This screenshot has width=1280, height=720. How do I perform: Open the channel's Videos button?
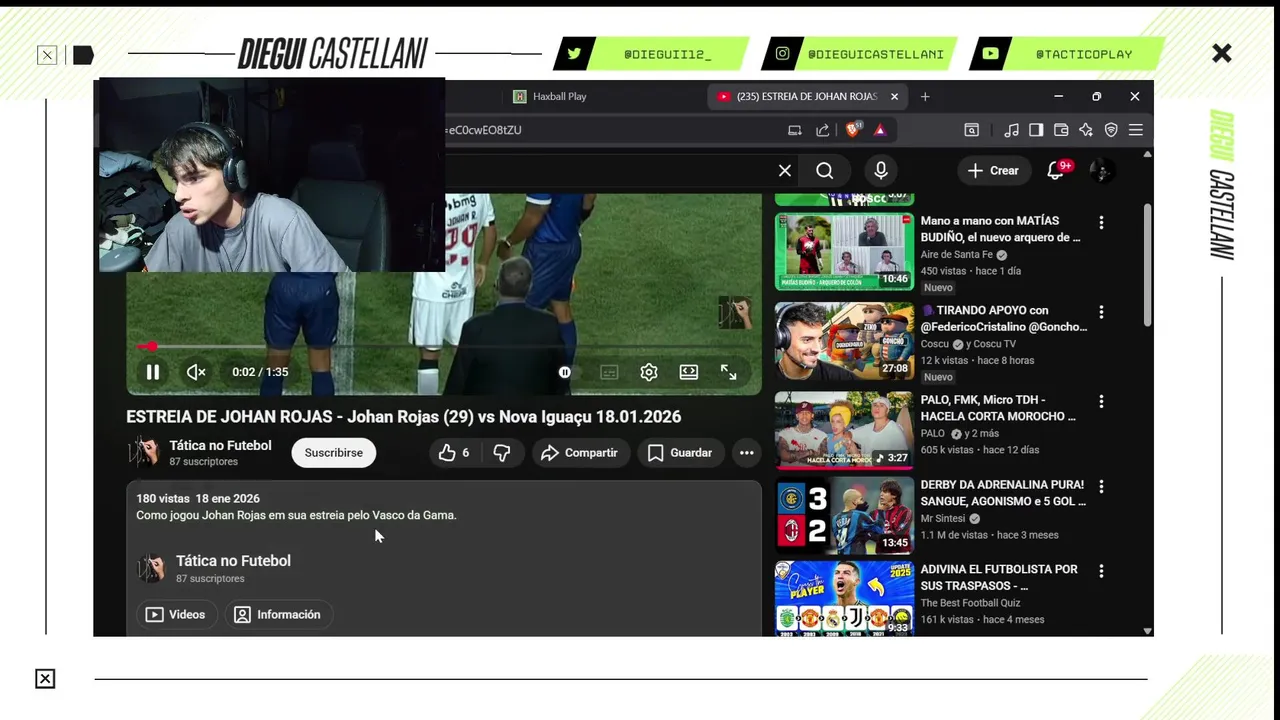[176, 615]
